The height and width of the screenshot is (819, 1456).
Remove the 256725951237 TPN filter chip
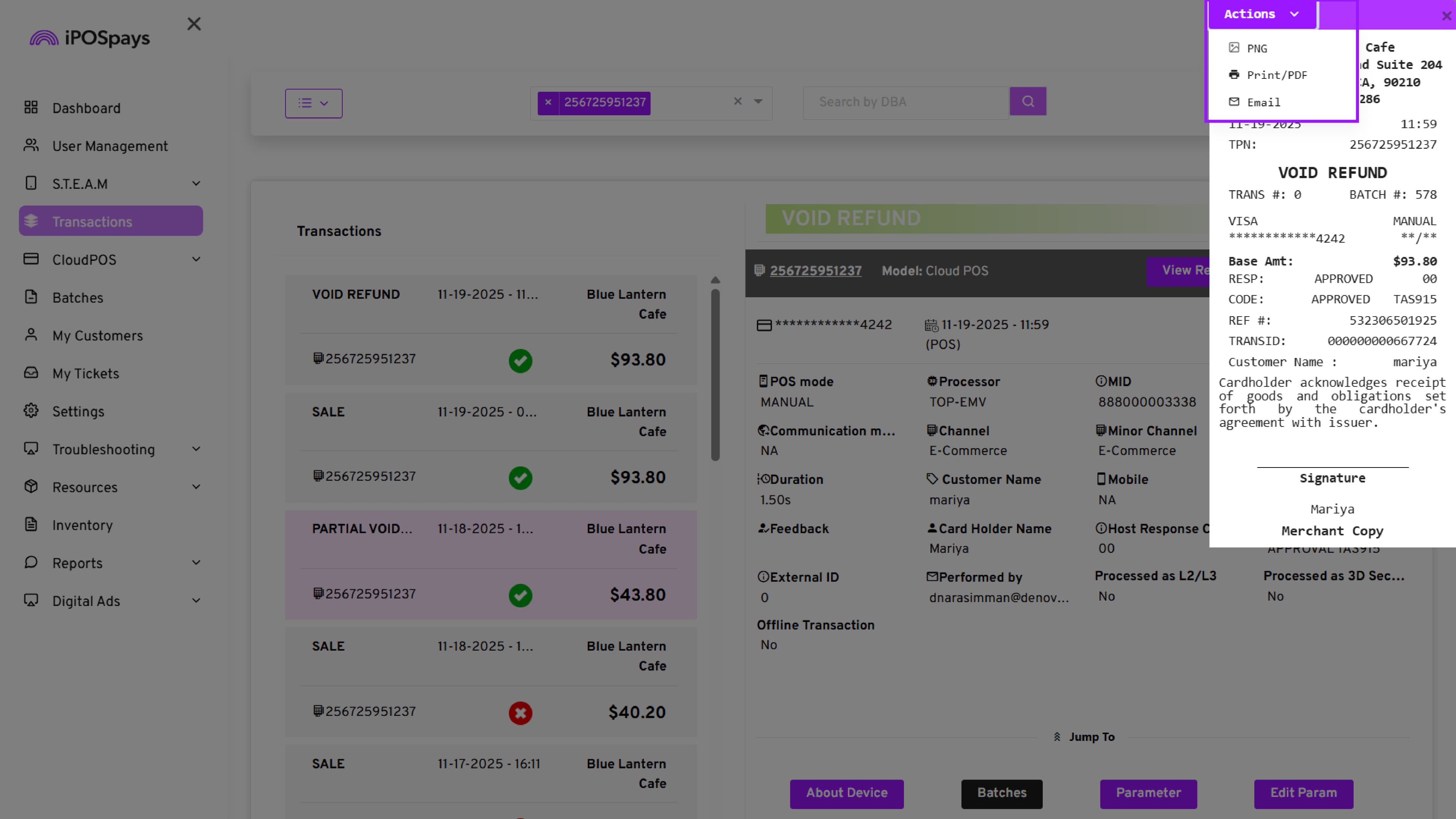(548, 102)
